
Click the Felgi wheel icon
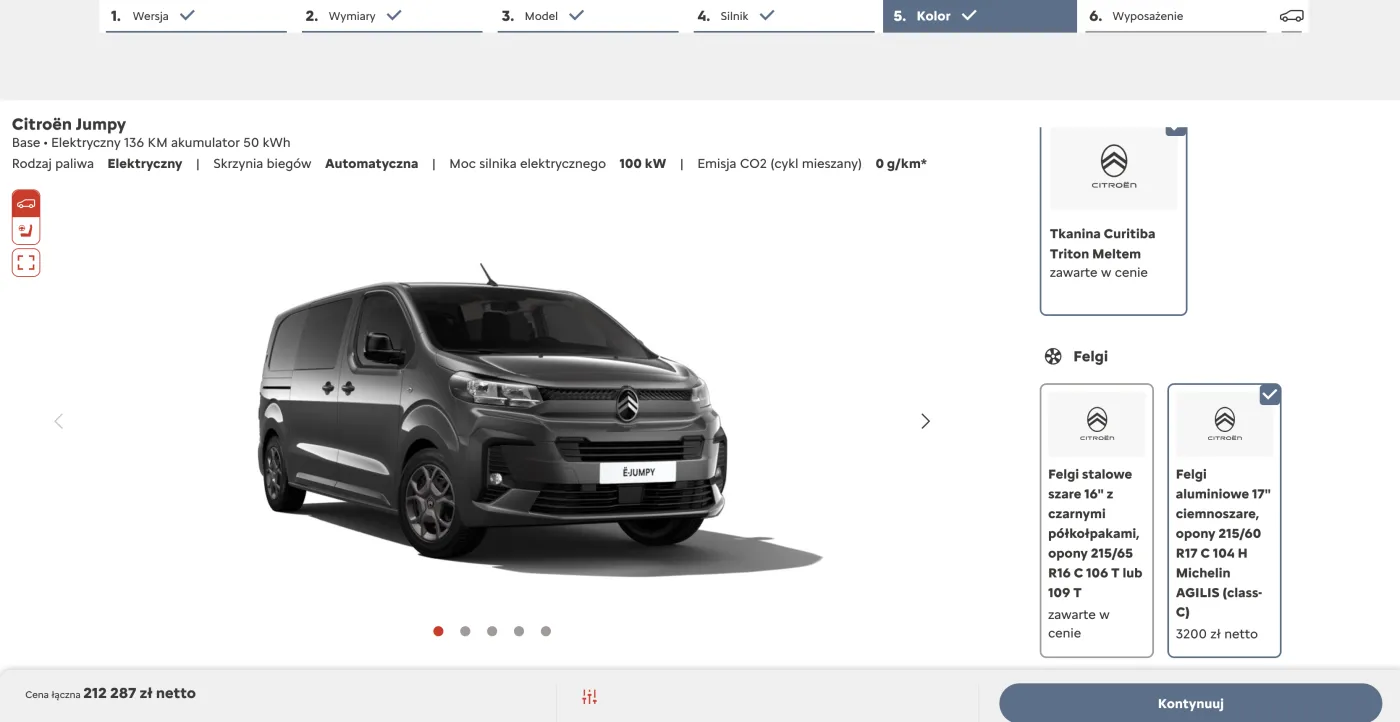click(1053, 356)
